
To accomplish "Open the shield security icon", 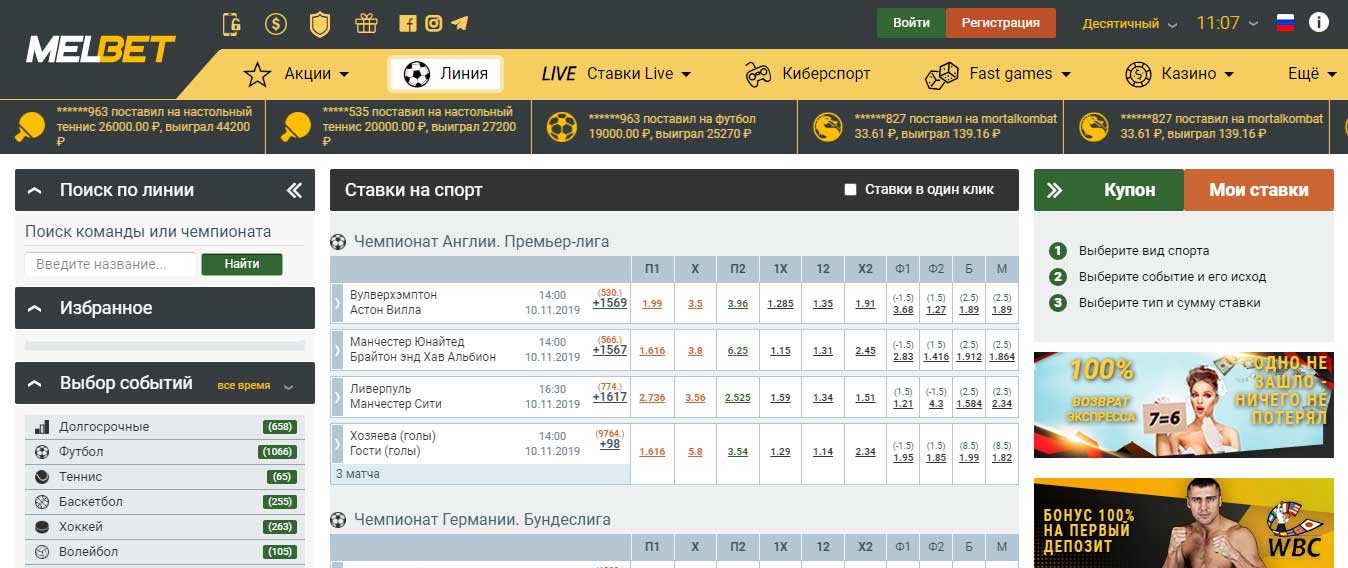I will point(319,23).
